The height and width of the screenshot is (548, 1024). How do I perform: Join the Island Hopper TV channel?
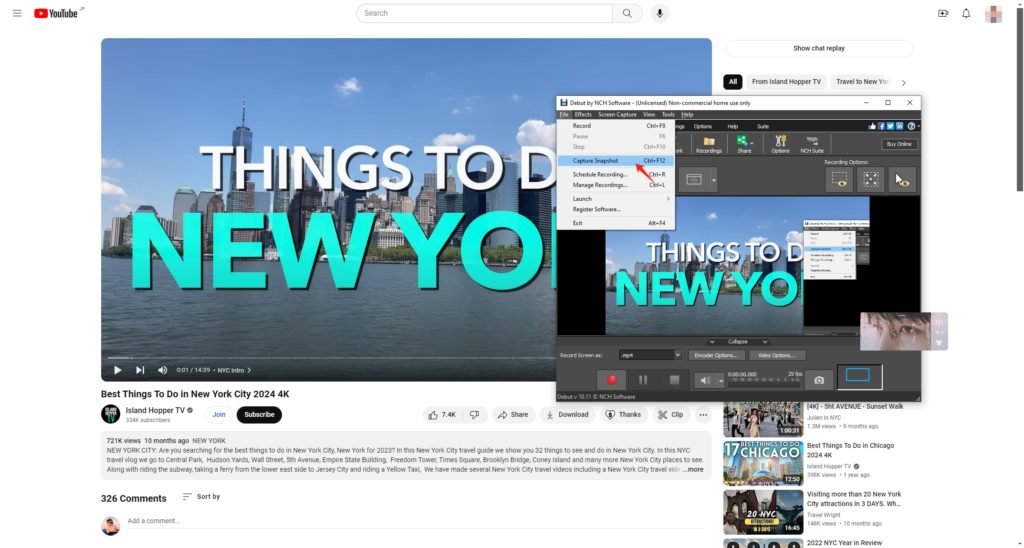(219, 415)
